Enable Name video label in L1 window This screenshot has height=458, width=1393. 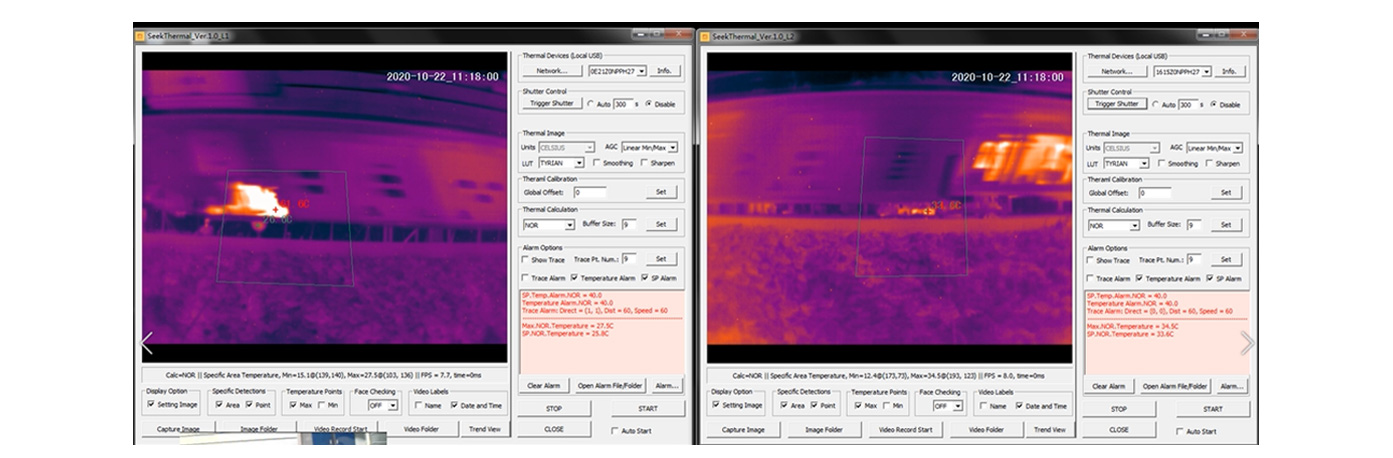418,404
